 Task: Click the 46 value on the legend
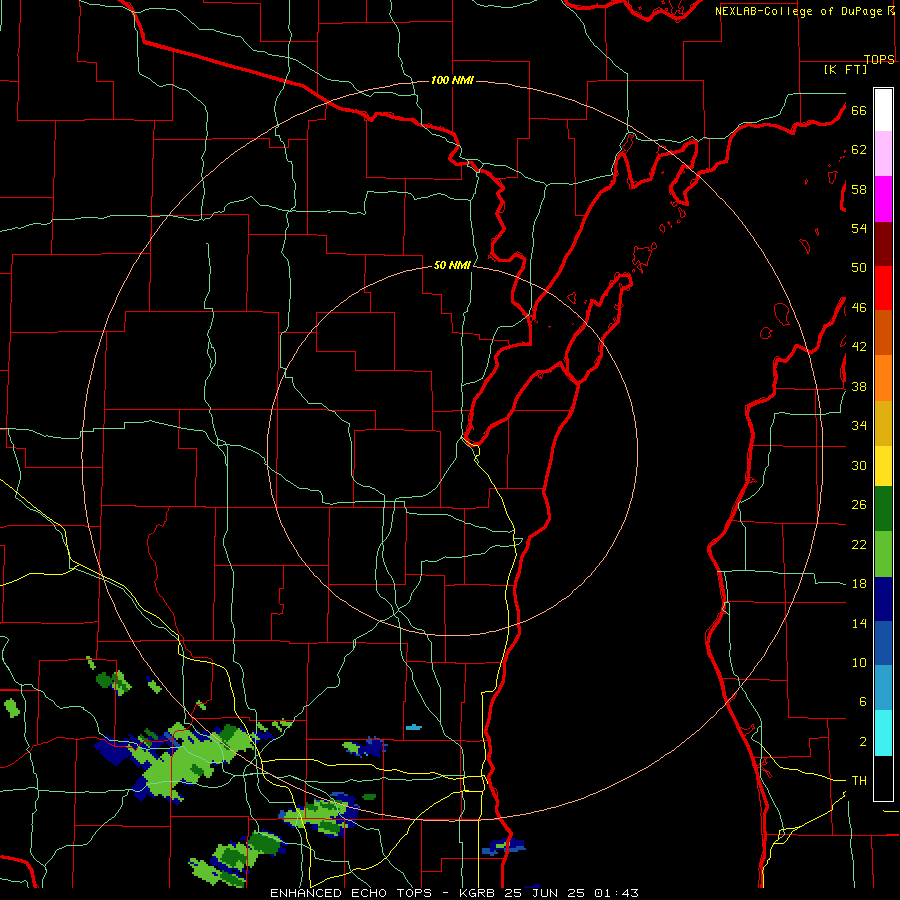(859, 307)
